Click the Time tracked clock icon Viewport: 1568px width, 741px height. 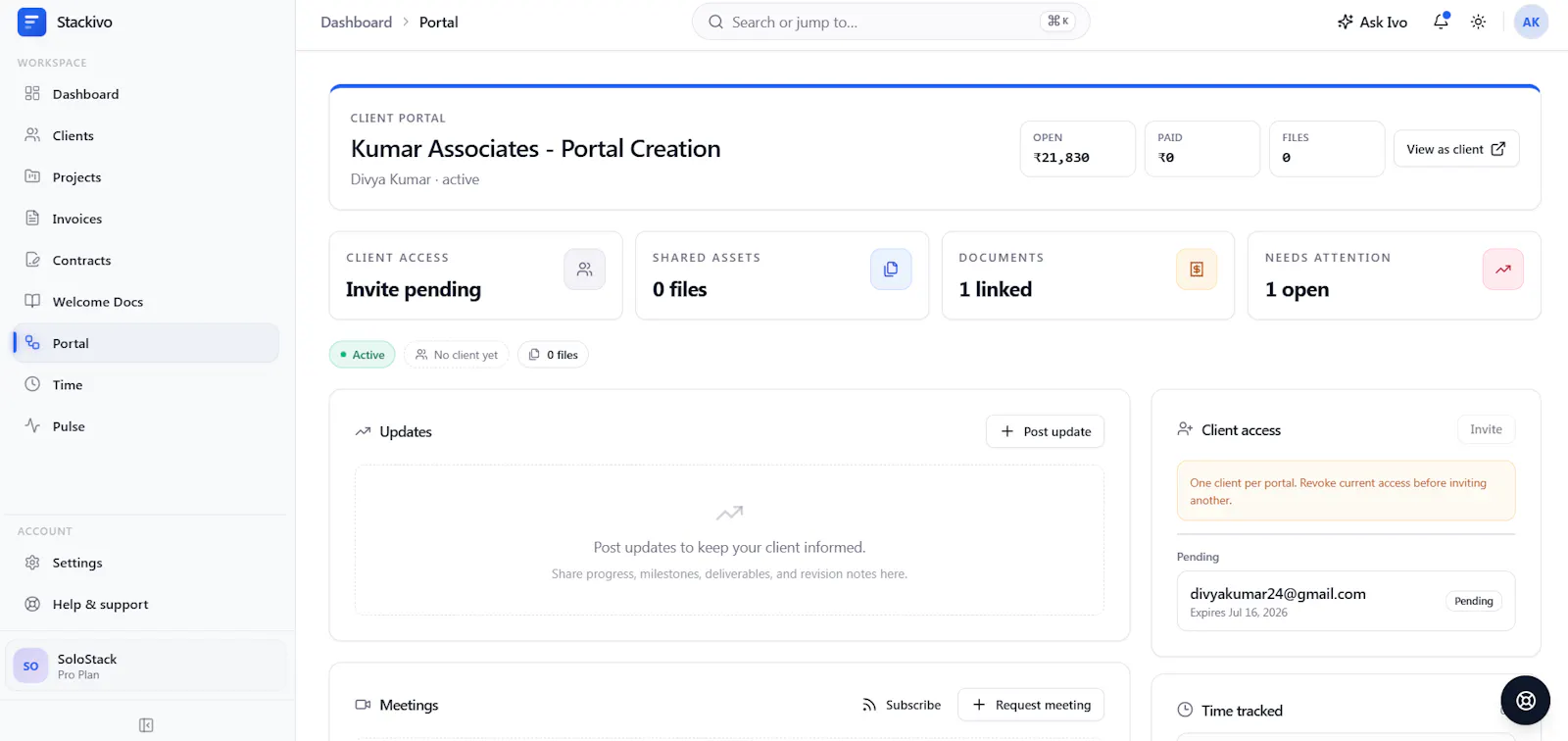tap(1185, 711)
